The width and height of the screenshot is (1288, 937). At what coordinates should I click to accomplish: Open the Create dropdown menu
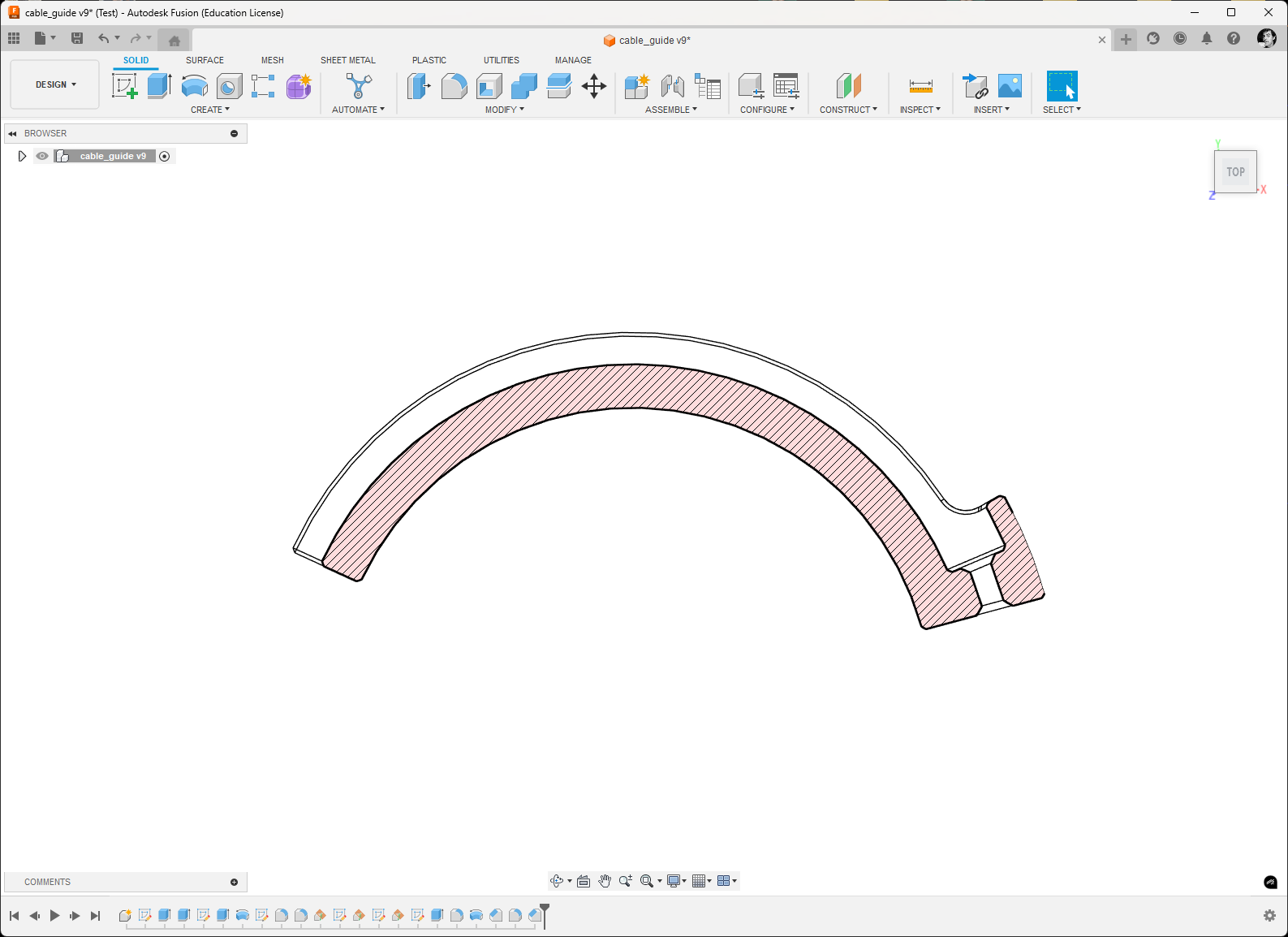pyautogui.click(x=210, y=110)
